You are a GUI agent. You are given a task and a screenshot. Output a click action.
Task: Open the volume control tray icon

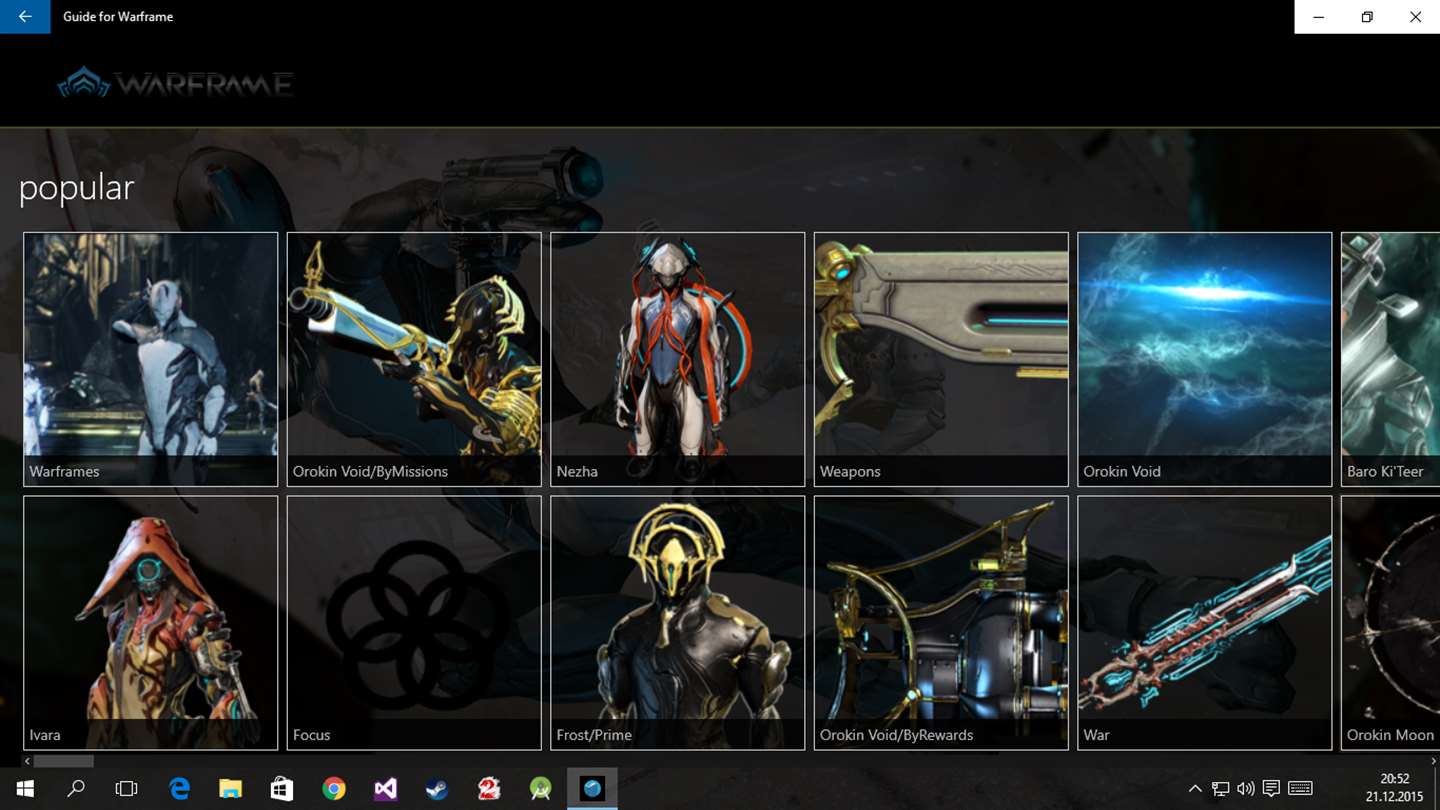1245,789
